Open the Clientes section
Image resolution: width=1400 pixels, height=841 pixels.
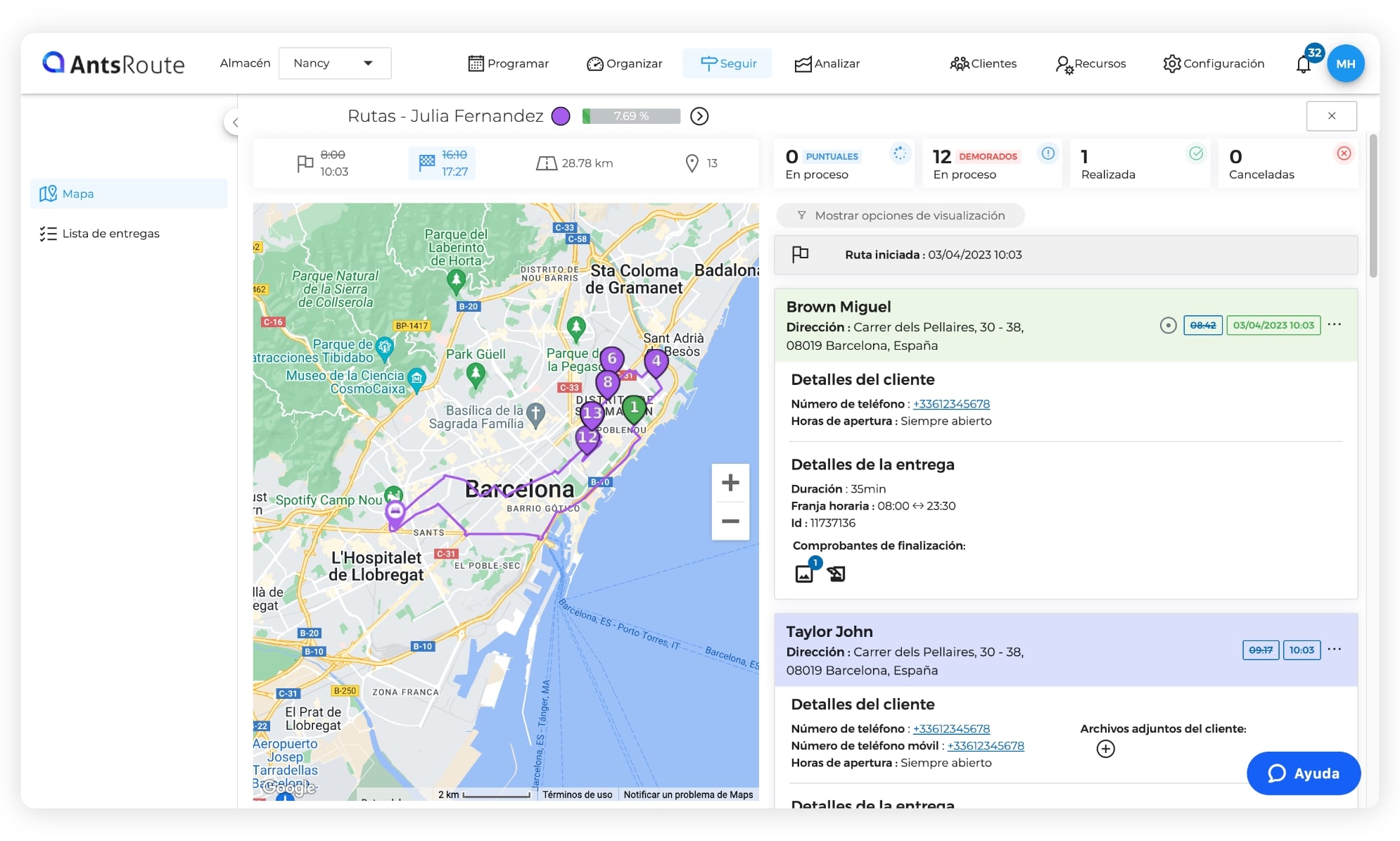pos(983,63)
